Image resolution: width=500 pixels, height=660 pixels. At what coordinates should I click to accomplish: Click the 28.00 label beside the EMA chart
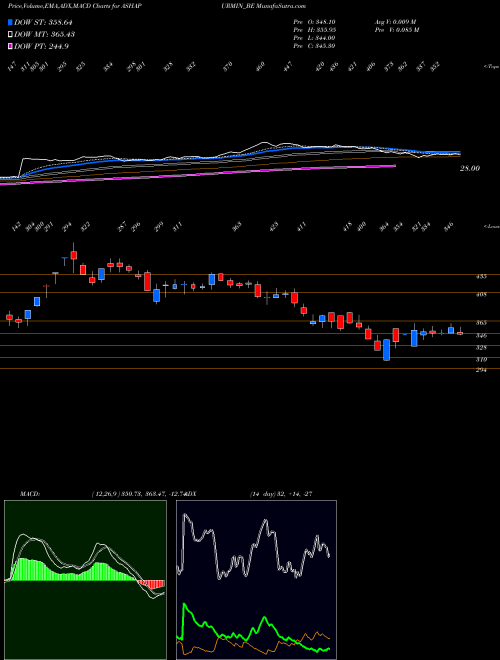470,168
